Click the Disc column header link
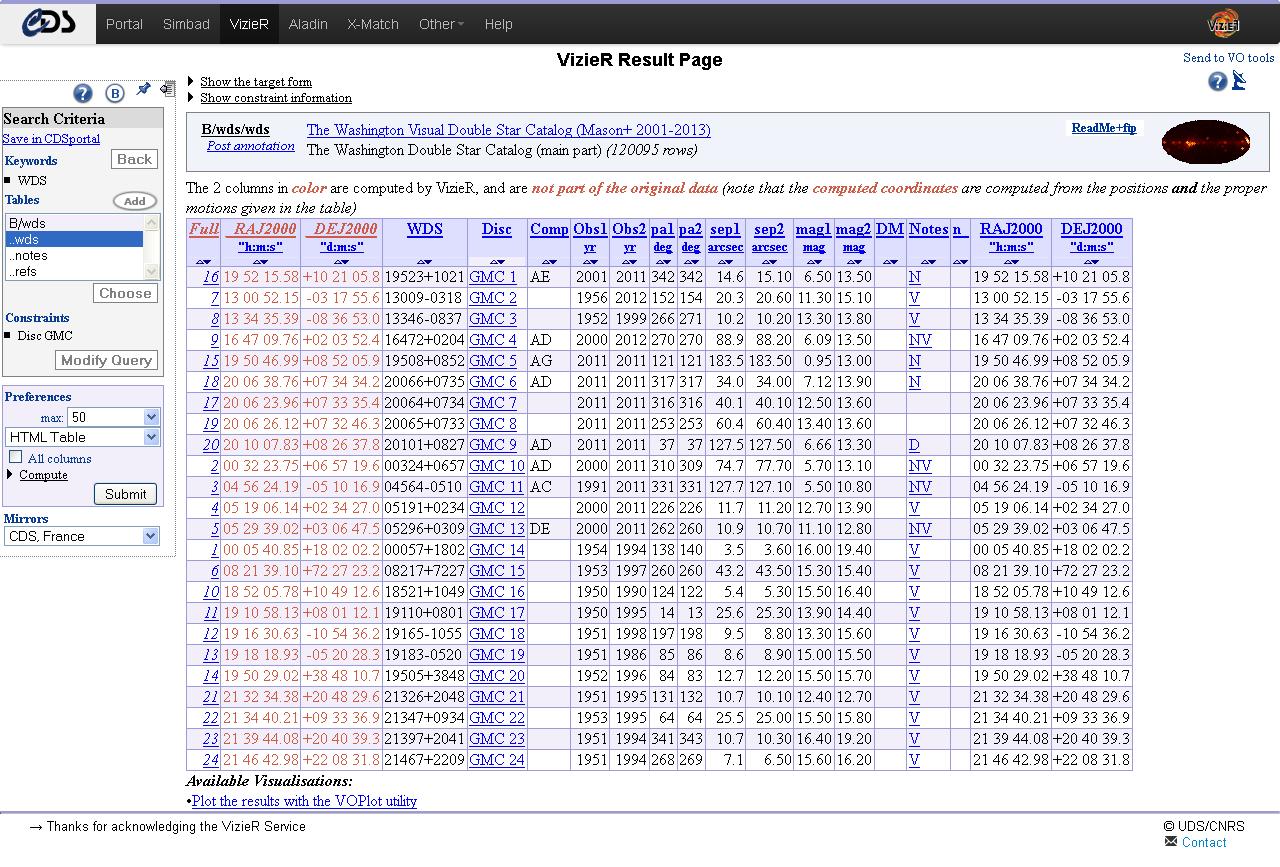Viewport: 1280px width, 867px height. [497, 229]
